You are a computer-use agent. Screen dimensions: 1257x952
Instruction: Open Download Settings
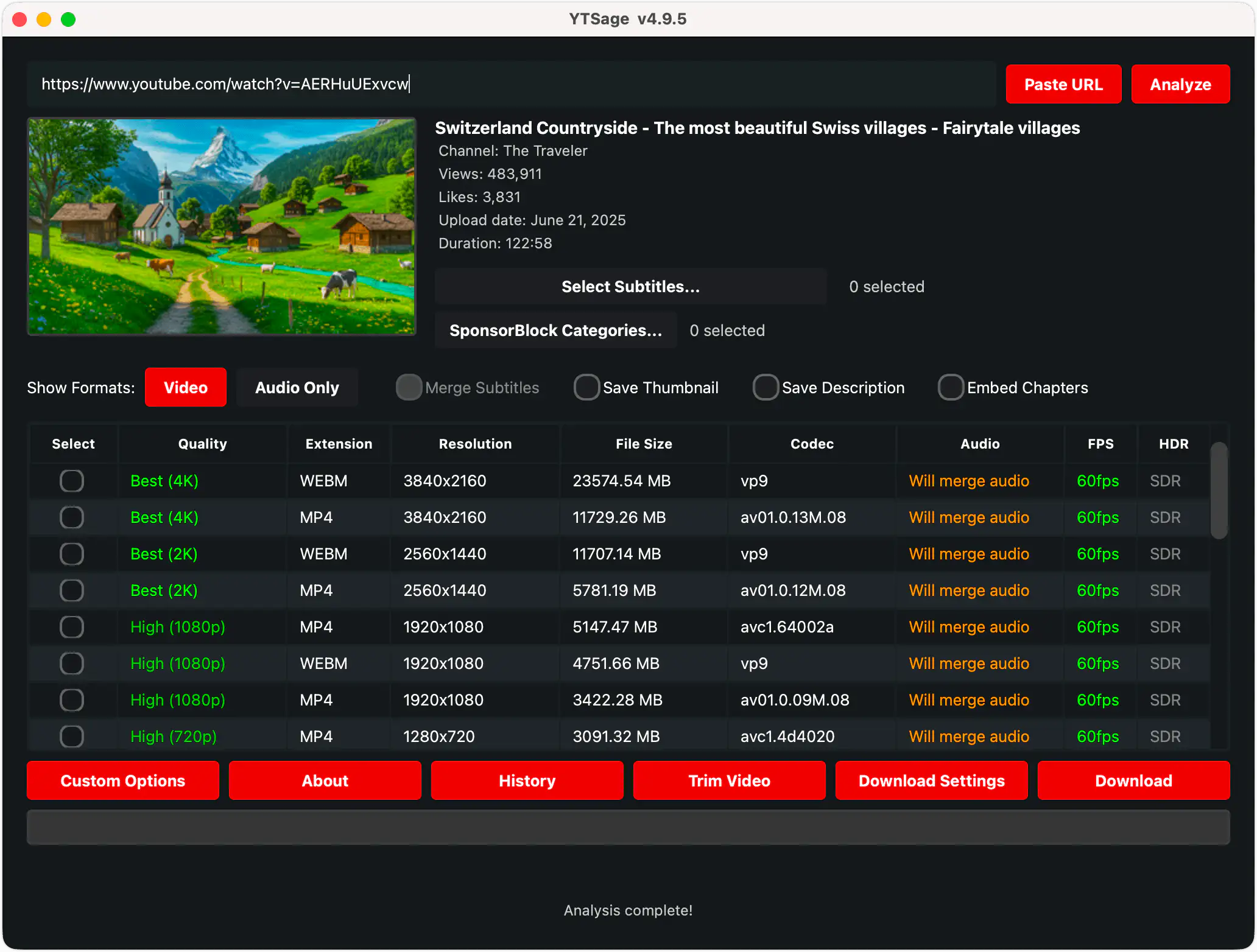931,781
